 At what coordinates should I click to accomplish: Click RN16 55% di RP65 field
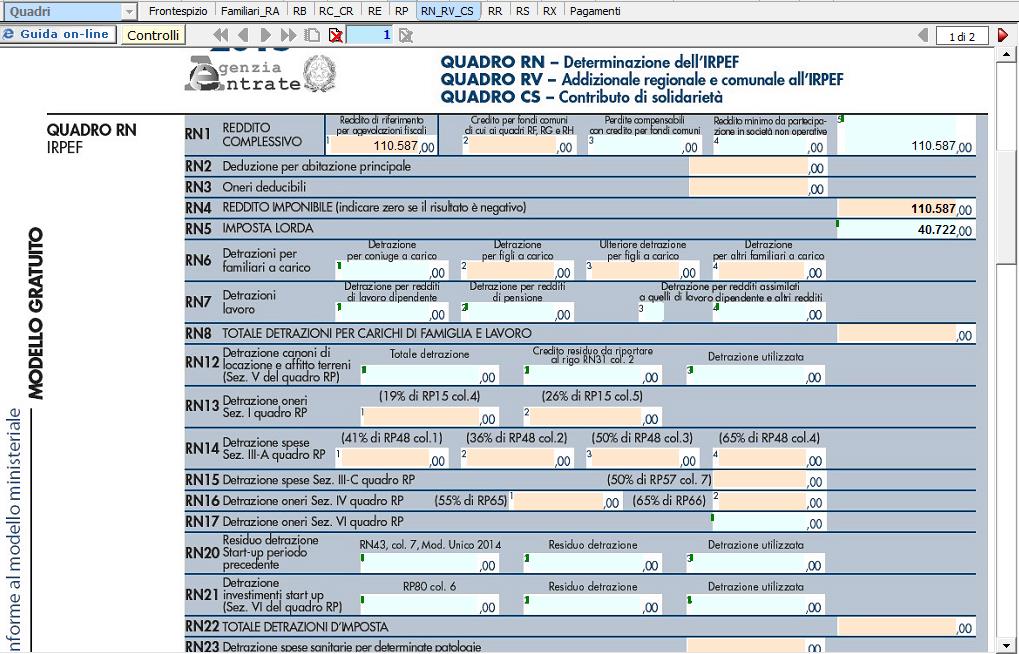[565, 501]
